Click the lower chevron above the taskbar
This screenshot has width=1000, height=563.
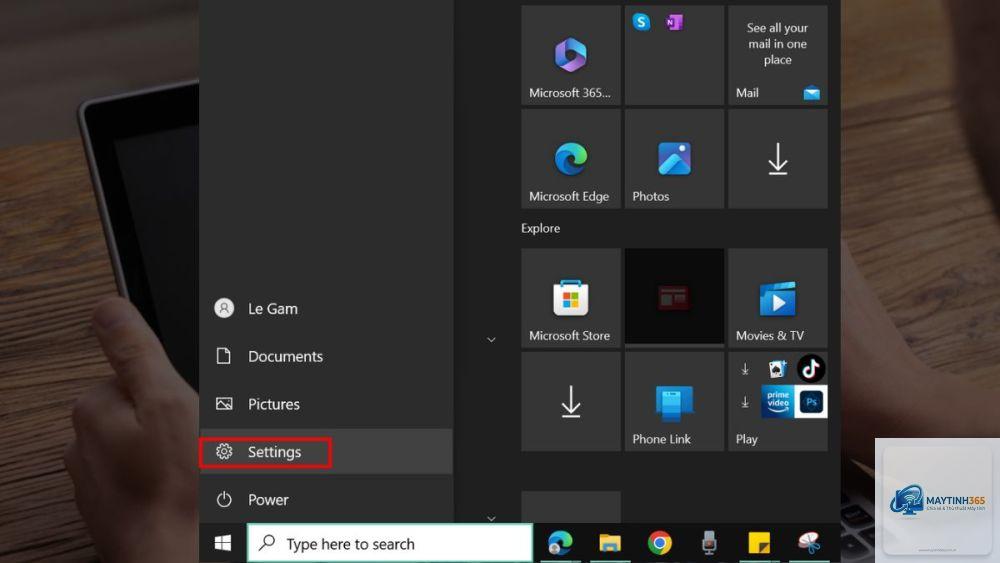pos(491,518)
